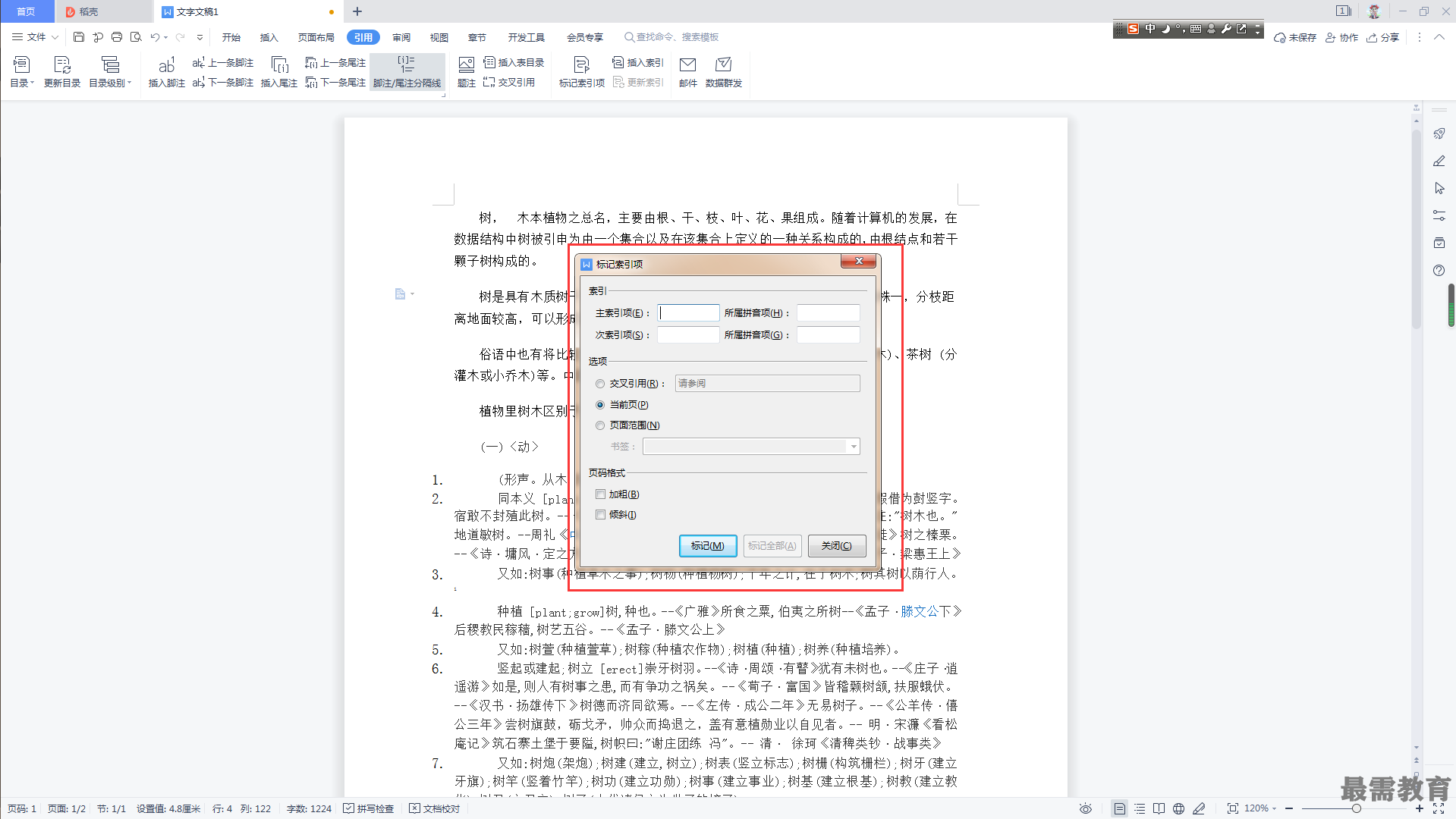Go to 下一条脚注 next footnote
1456x819 pixels.
[223, 82]
